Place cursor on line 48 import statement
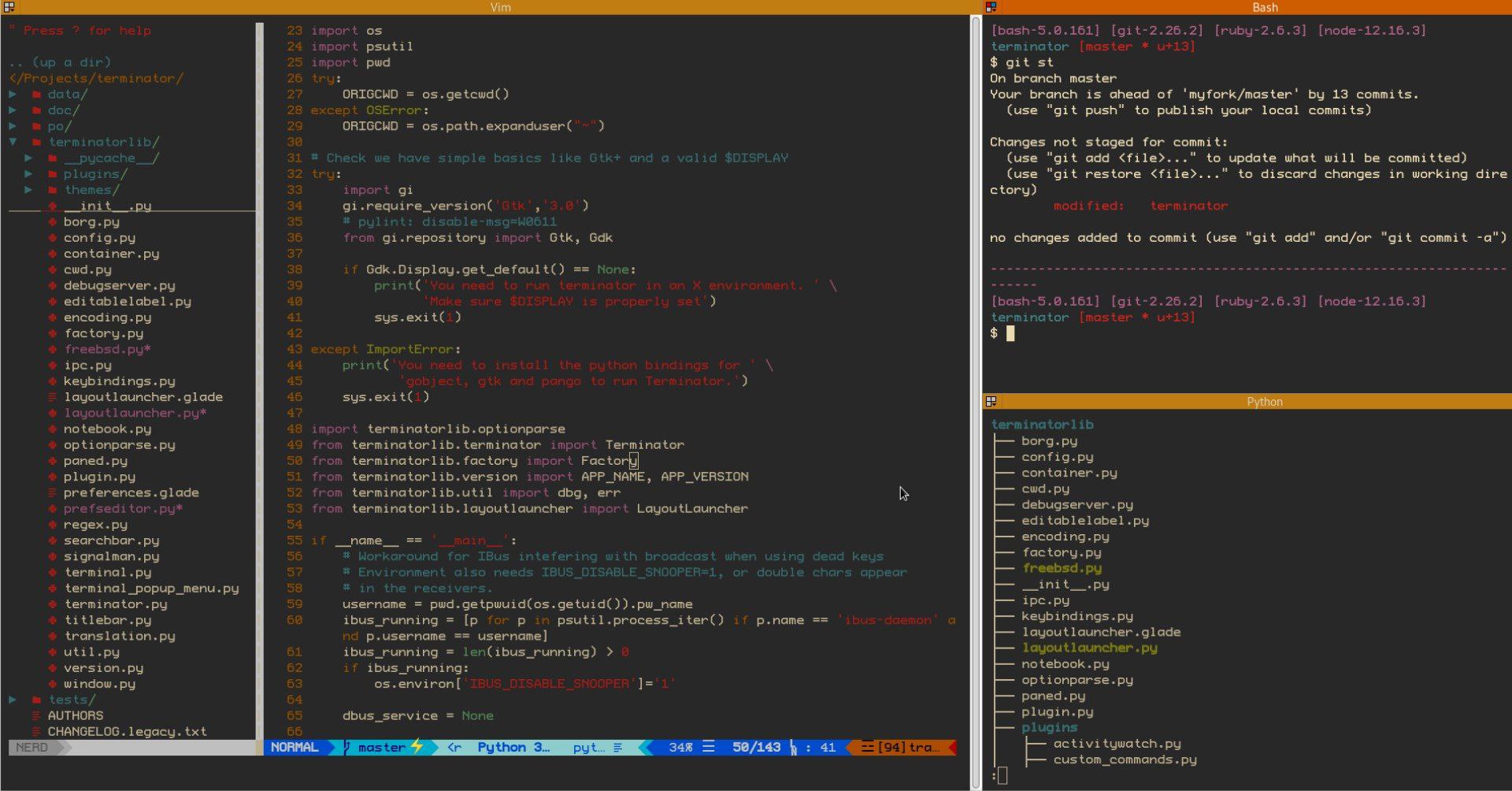This screenshot has height=791, width=1512. pyautogui.click(x=438, y=429)
